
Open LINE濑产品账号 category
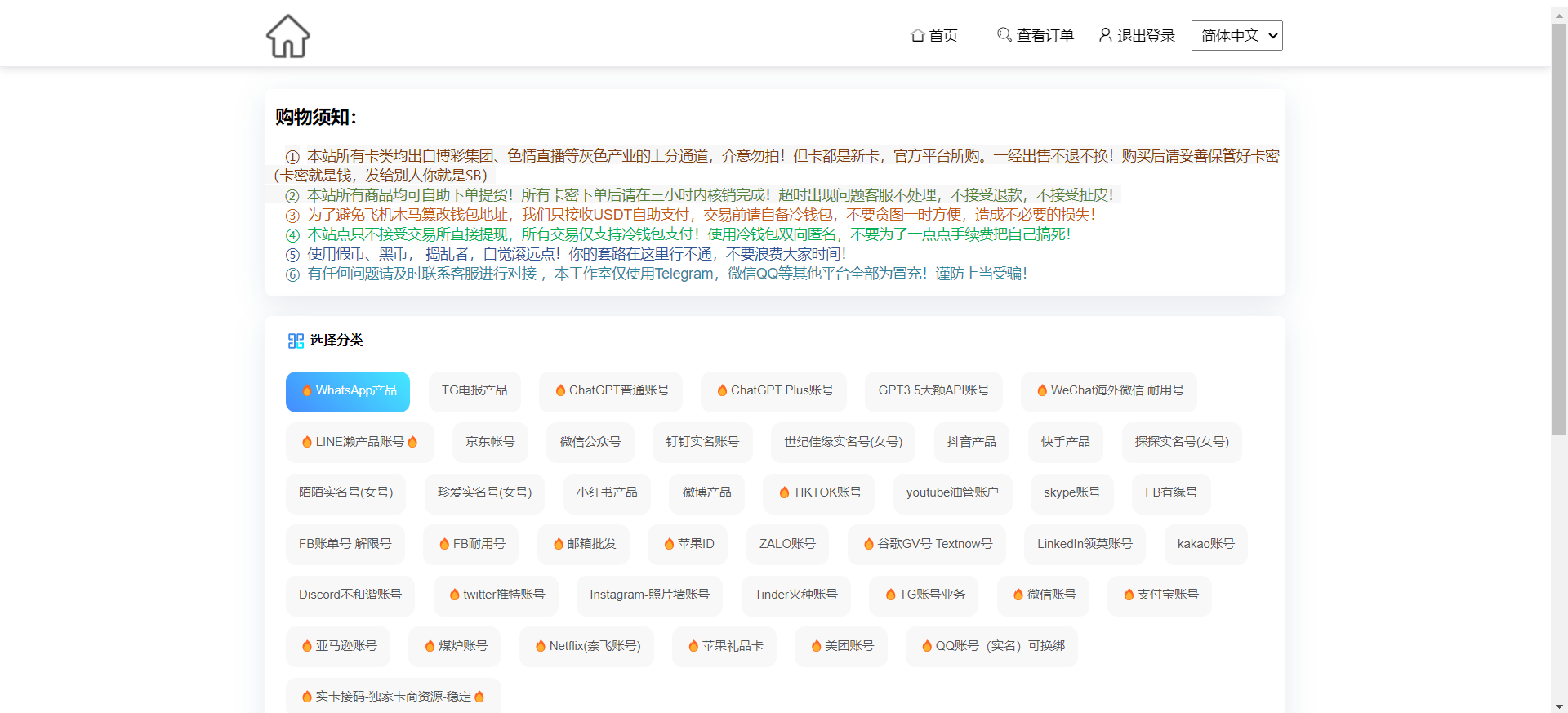360,443
